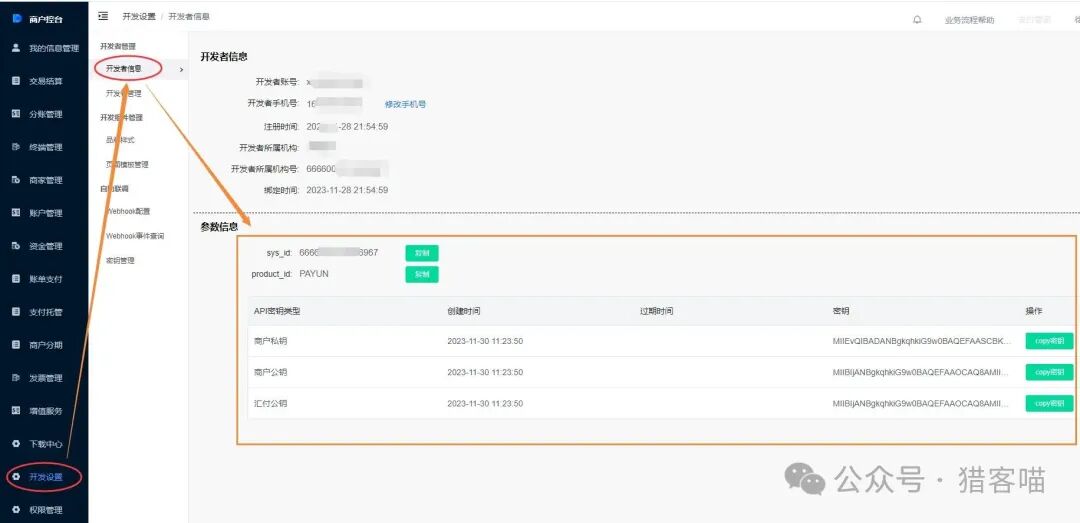Click the 资金管理 sidebar icon
The image size is (1080, 523).
pos(16,246)
